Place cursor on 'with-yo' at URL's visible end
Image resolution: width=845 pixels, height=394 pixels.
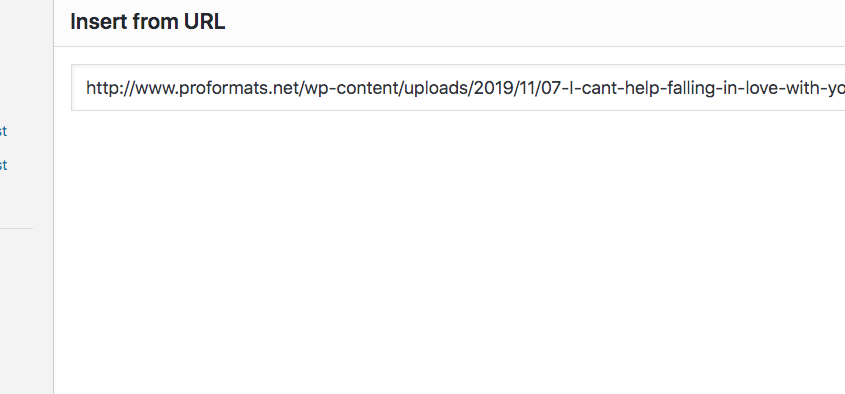pos(816,88)
